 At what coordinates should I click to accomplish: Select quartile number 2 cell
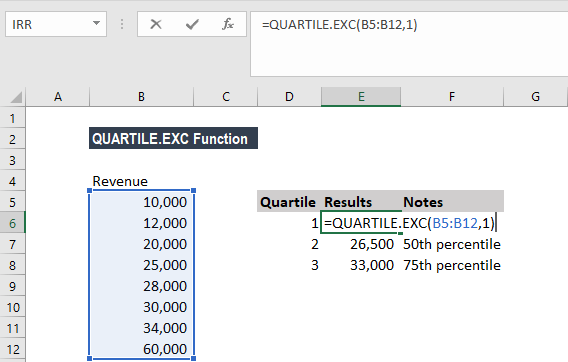coord(289,244)
